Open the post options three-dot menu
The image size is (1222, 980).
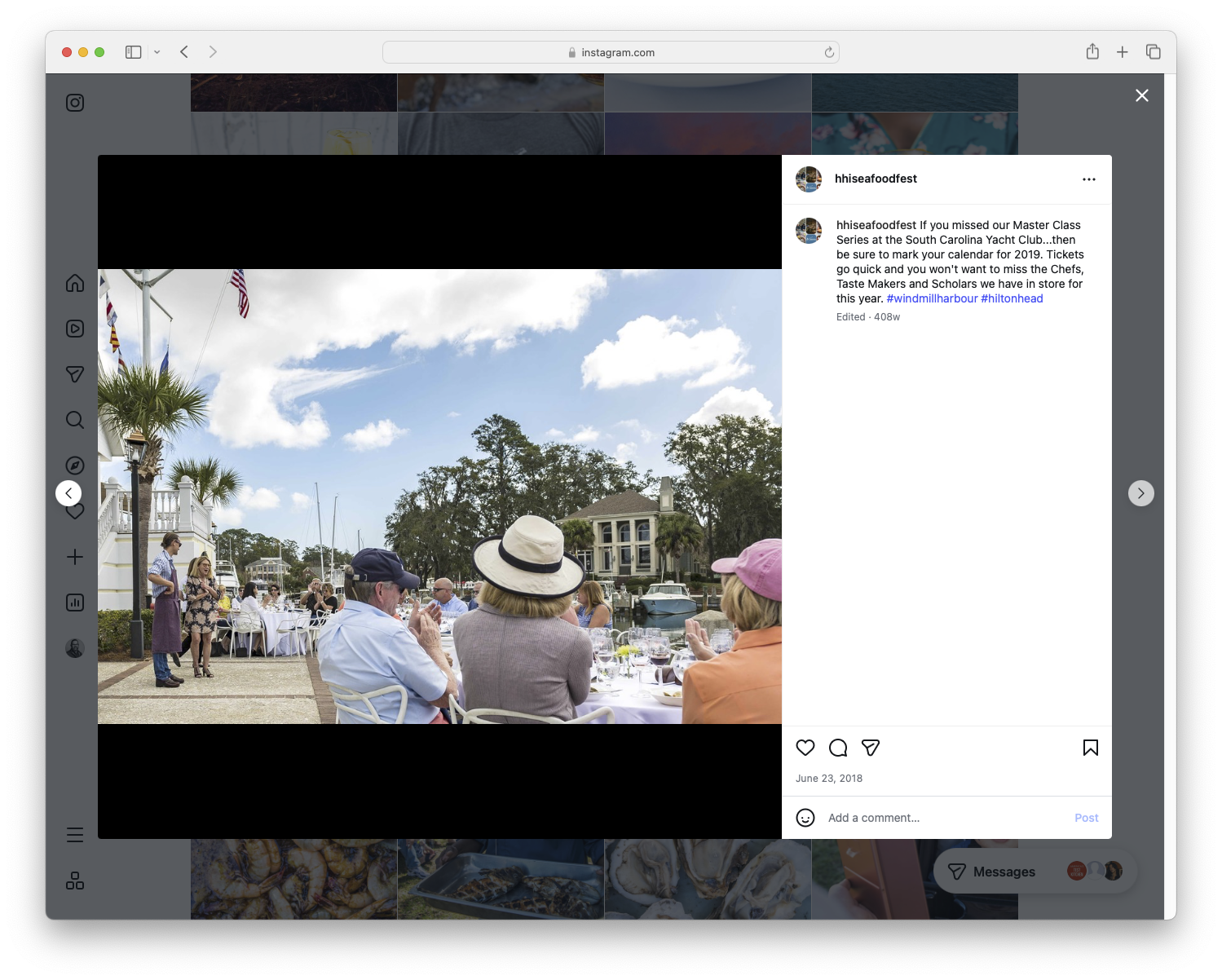(1089, 179)
